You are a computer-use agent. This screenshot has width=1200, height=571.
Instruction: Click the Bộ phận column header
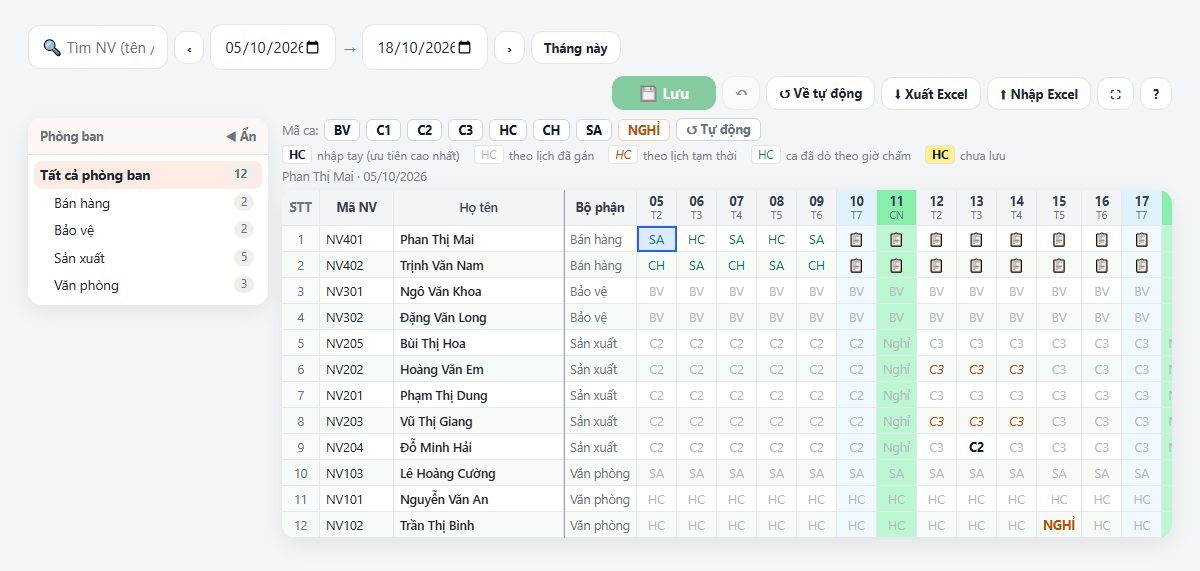tap(600, 208)
